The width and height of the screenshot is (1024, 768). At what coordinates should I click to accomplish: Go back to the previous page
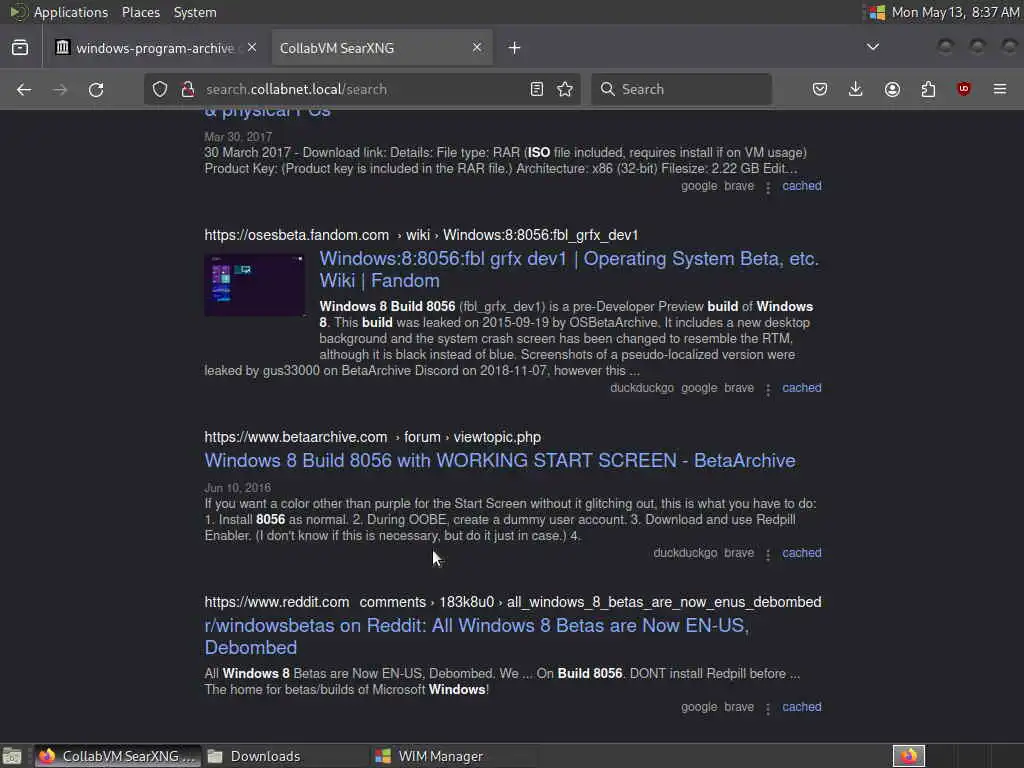pos(24,89)
